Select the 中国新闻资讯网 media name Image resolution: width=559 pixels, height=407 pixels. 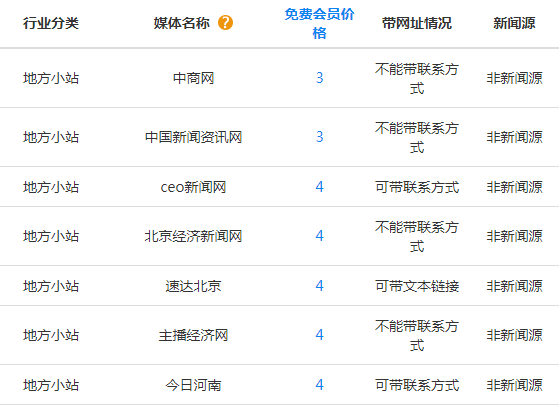point(193,137)
